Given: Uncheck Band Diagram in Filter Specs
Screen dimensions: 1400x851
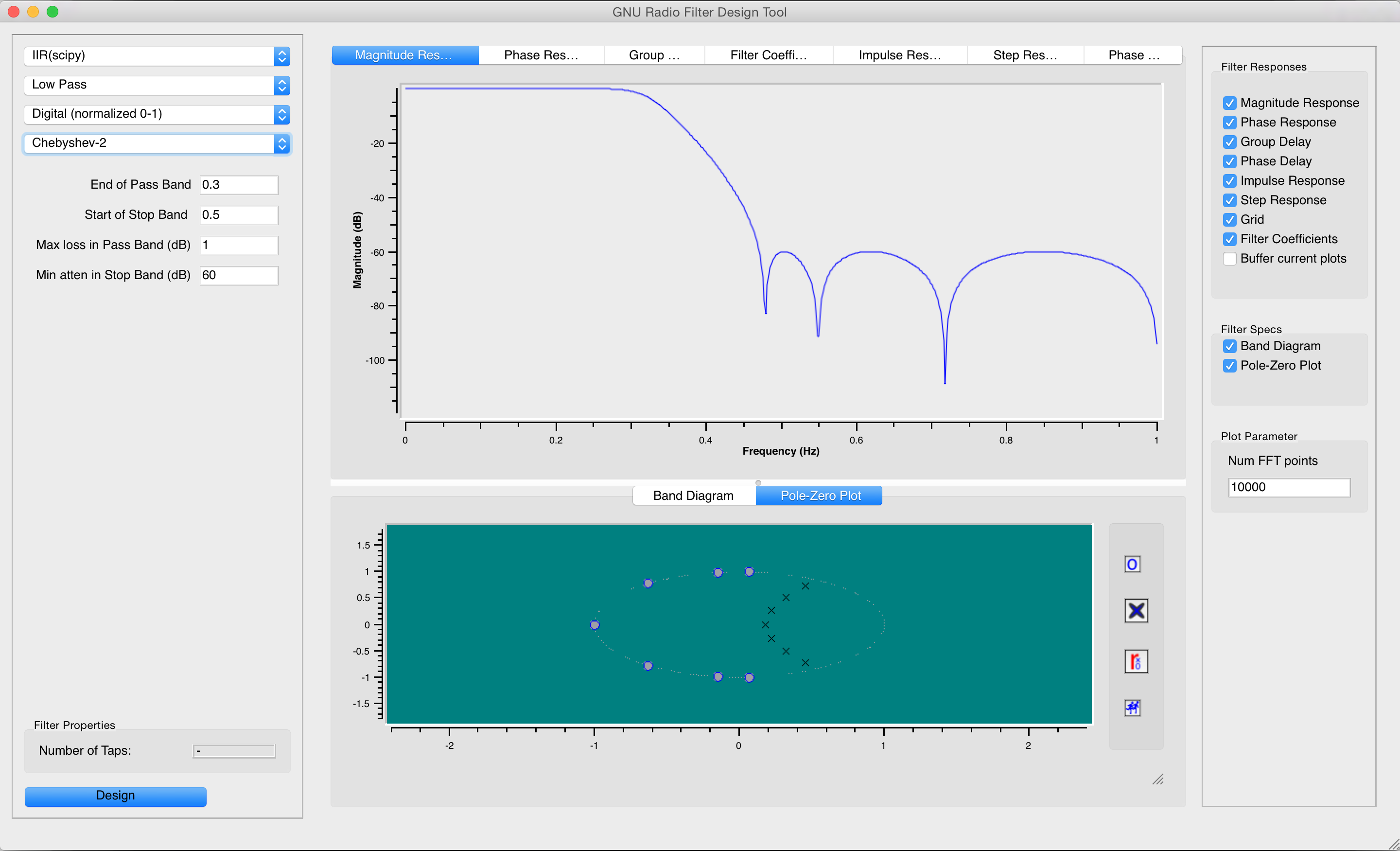Looking at the screenshot, I should point(1229,346).
